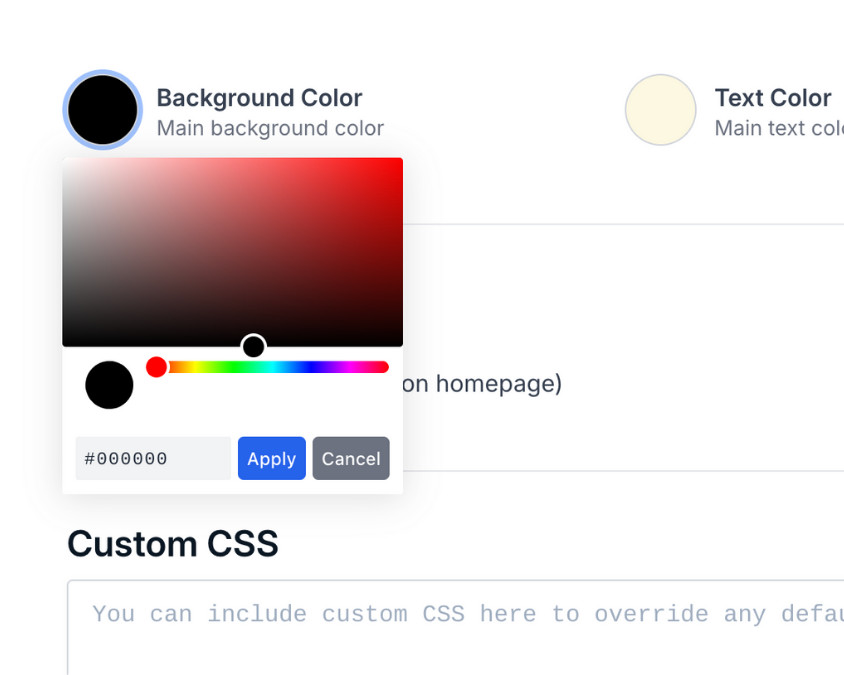This screenshot has height=675, width=844.
Task: Grab the red hue slider thumb
Action: tap(156, 367)
